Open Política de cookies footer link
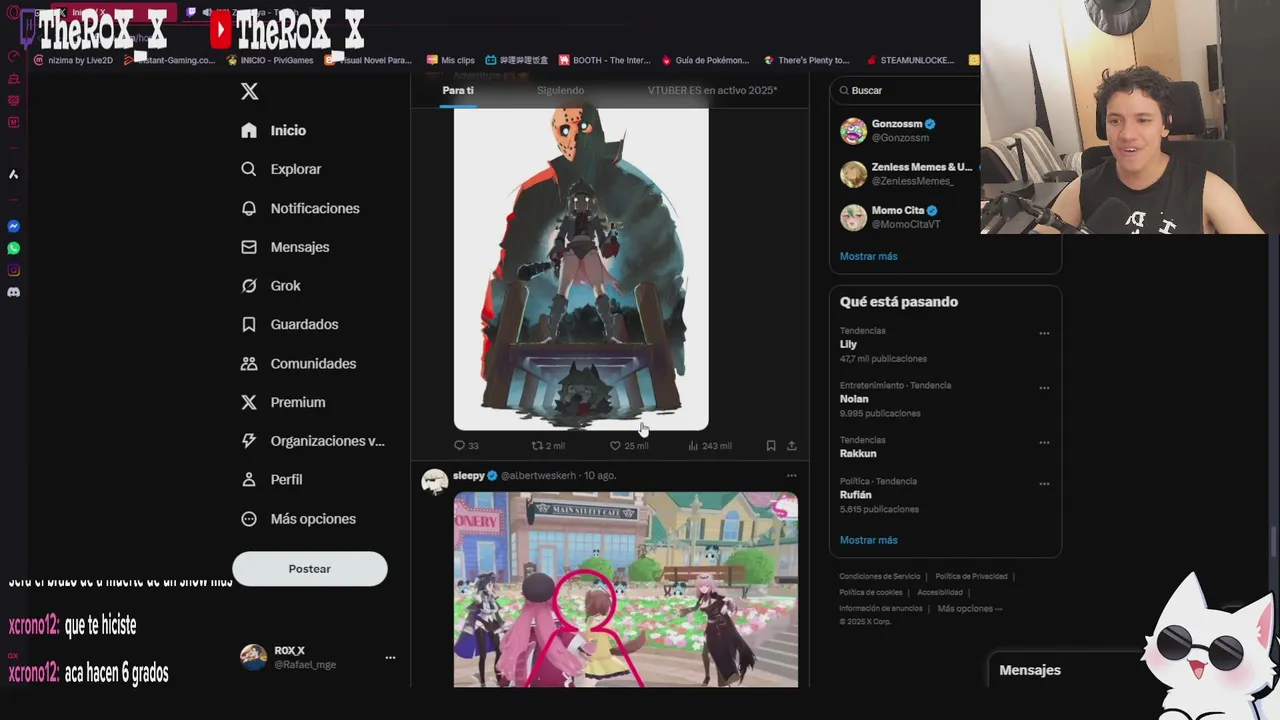1280x720 pixels. point(873,592)
